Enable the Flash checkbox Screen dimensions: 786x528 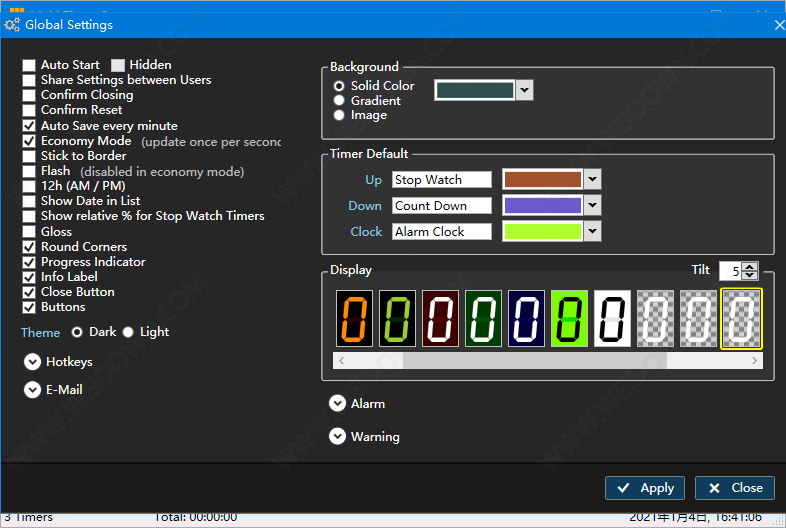tap(29, 171)
